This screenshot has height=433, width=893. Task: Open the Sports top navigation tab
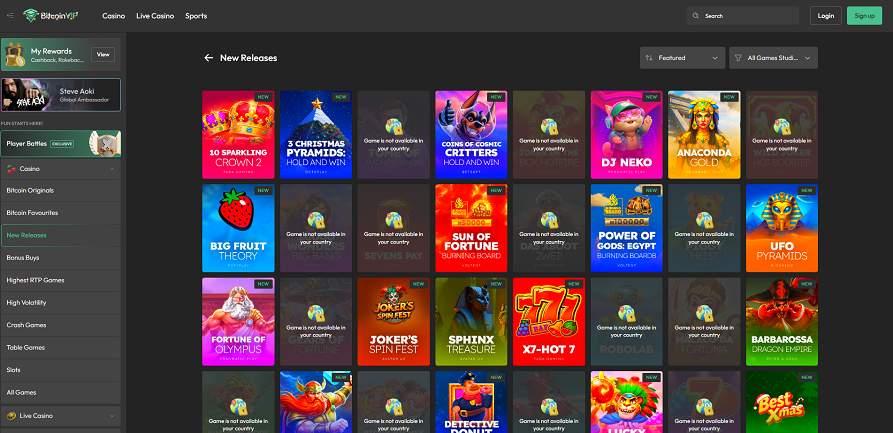196,16
